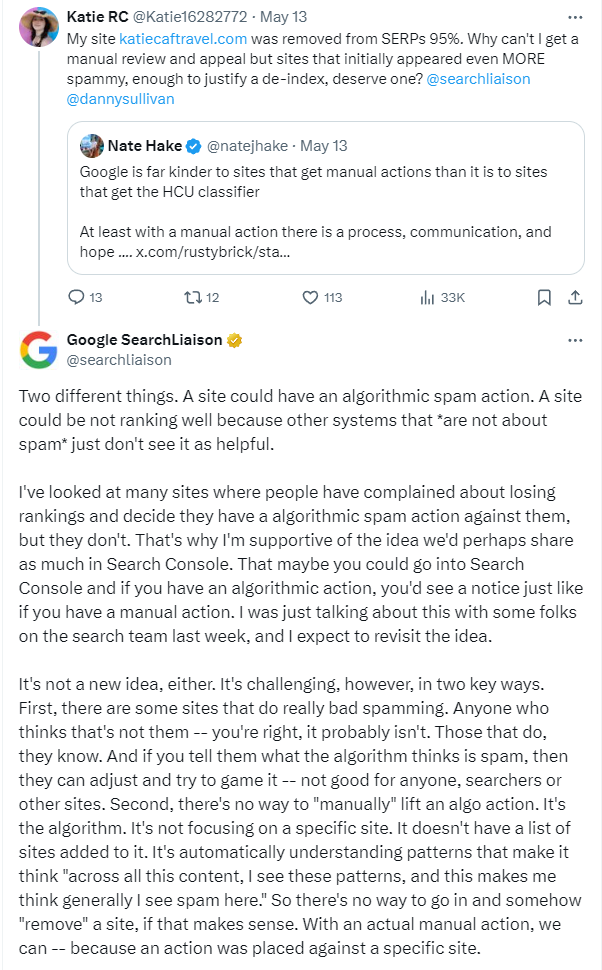Click the reply icon showing 13 comments
Screen dimensions: 602x970
(x=76, y=298)
